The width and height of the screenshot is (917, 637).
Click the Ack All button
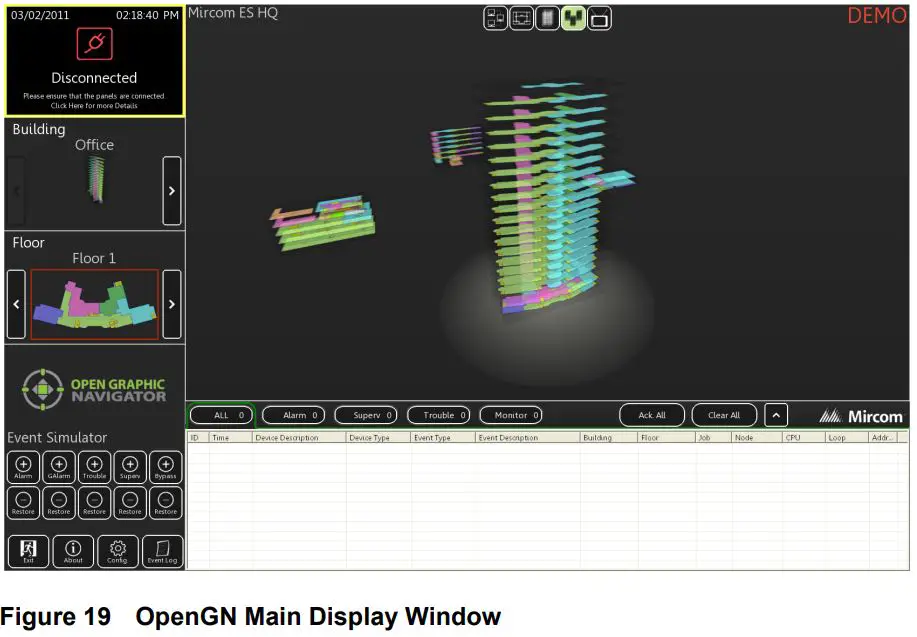652,415
